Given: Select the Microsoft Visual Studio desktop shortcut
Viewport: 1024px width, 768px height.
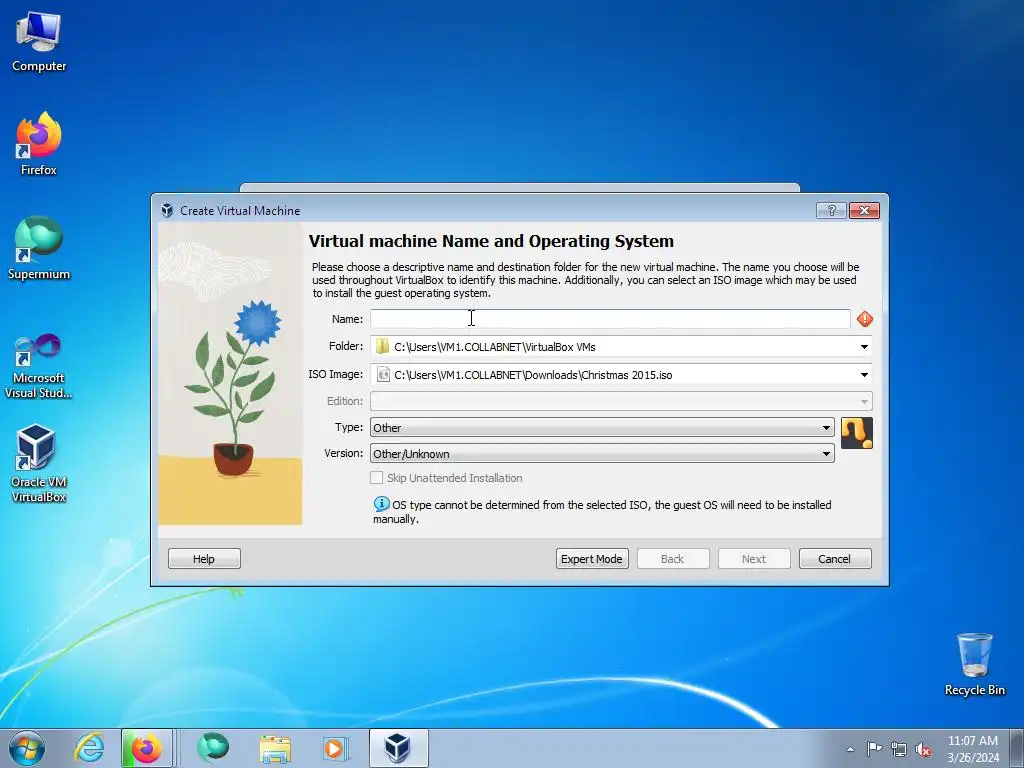Looking at the screenshot, I should 39,366.
